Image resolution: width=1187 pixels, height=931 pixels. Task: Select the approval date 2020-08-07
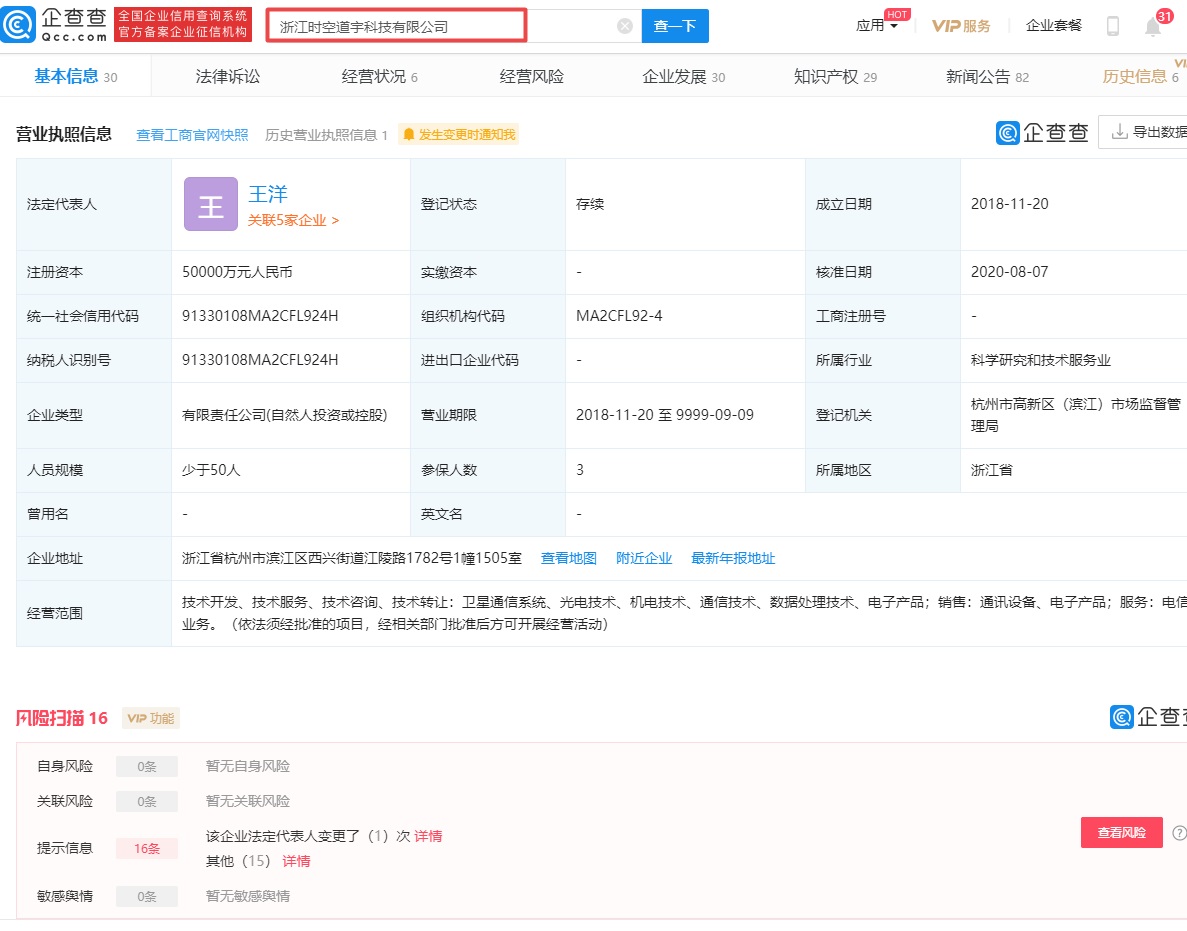1010,272
